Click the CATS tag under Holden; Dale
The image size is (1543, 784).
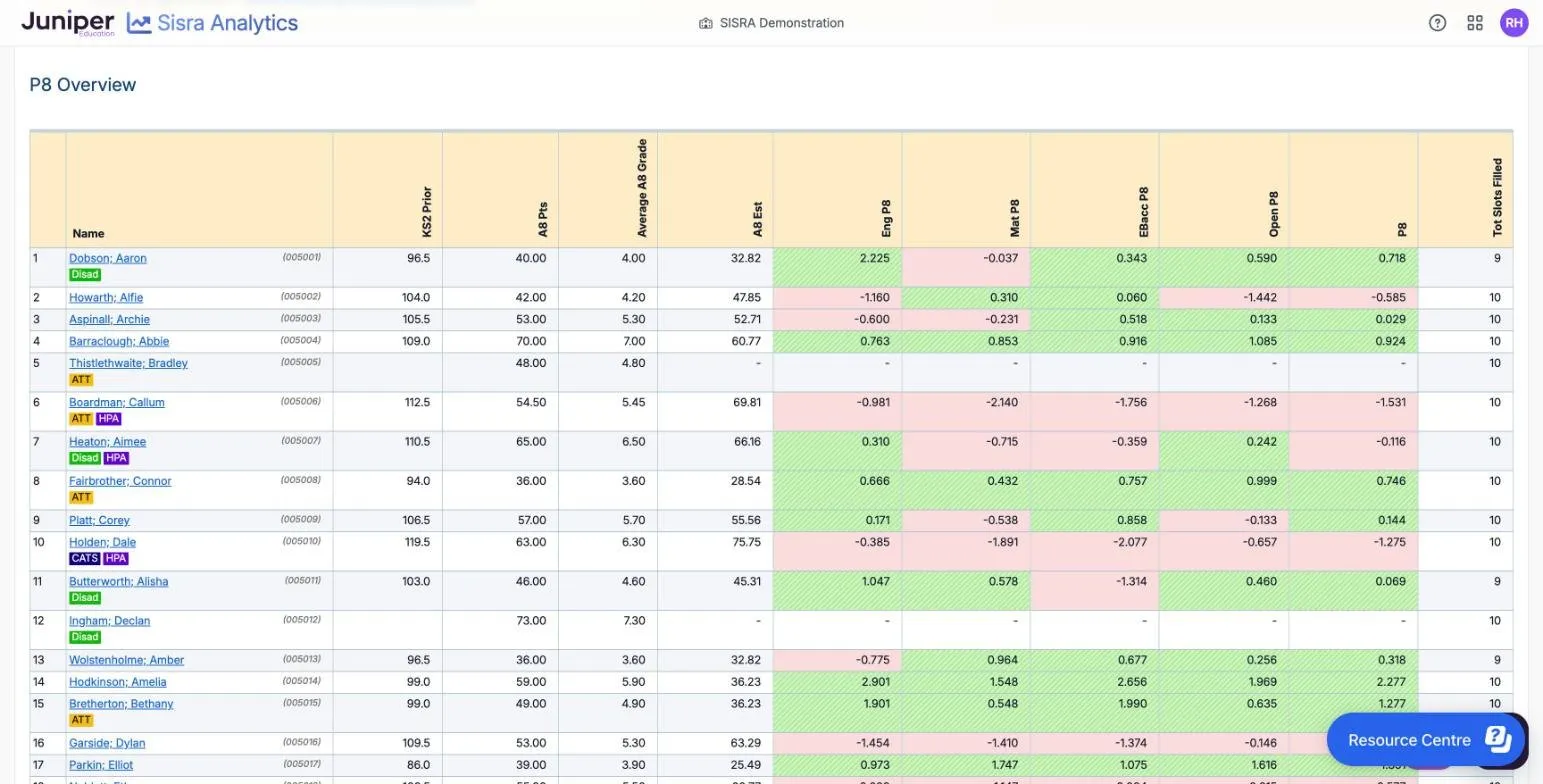tap(85, 559)
